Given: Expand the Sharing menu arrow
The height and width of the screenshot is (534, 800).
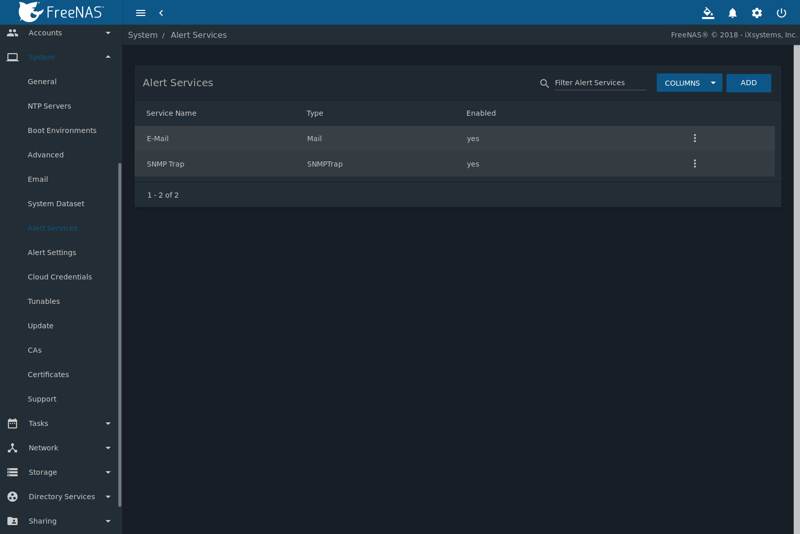Looking at the screenshot, I should pos(108,521).
